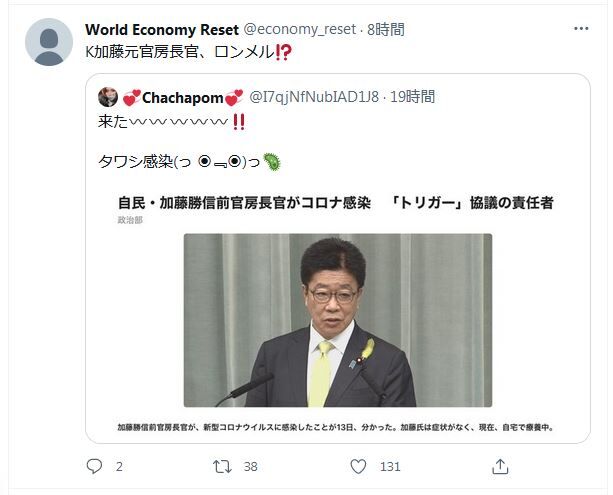Click the news headline about 加藤勝信 コロナ感染
Image resolution: width=613 pixels, height=495 pixels.
[336, 203]
